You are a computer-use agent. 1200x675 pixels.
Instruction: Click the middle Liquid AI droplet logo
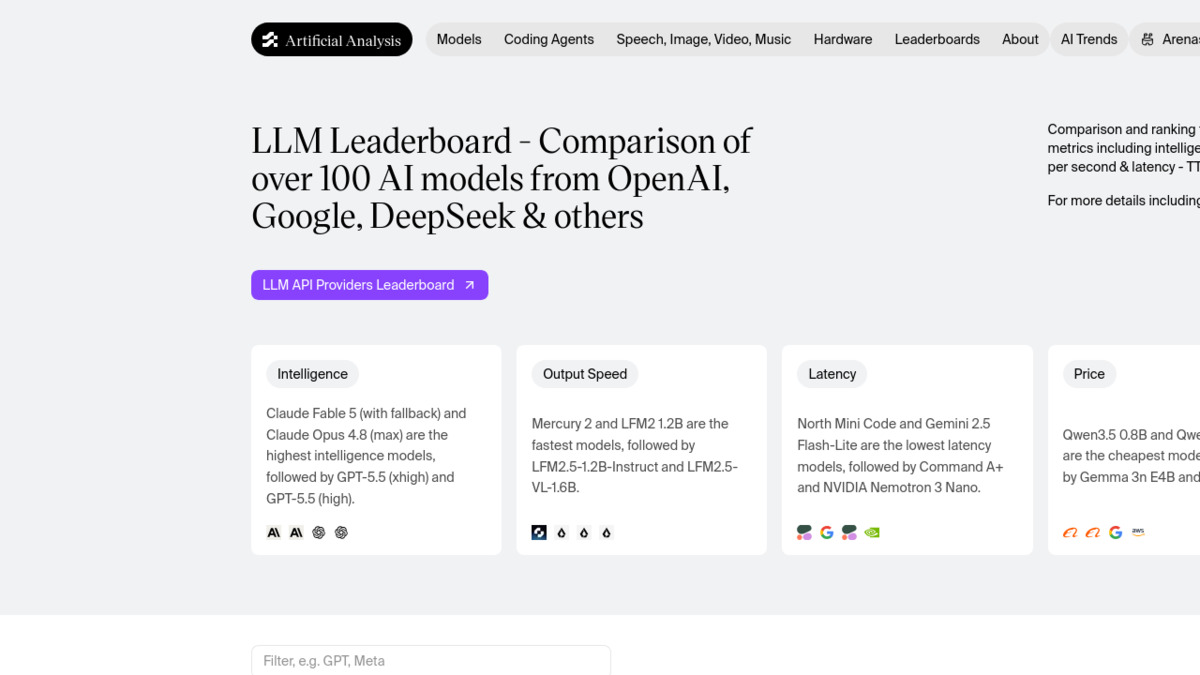point(584,533)
